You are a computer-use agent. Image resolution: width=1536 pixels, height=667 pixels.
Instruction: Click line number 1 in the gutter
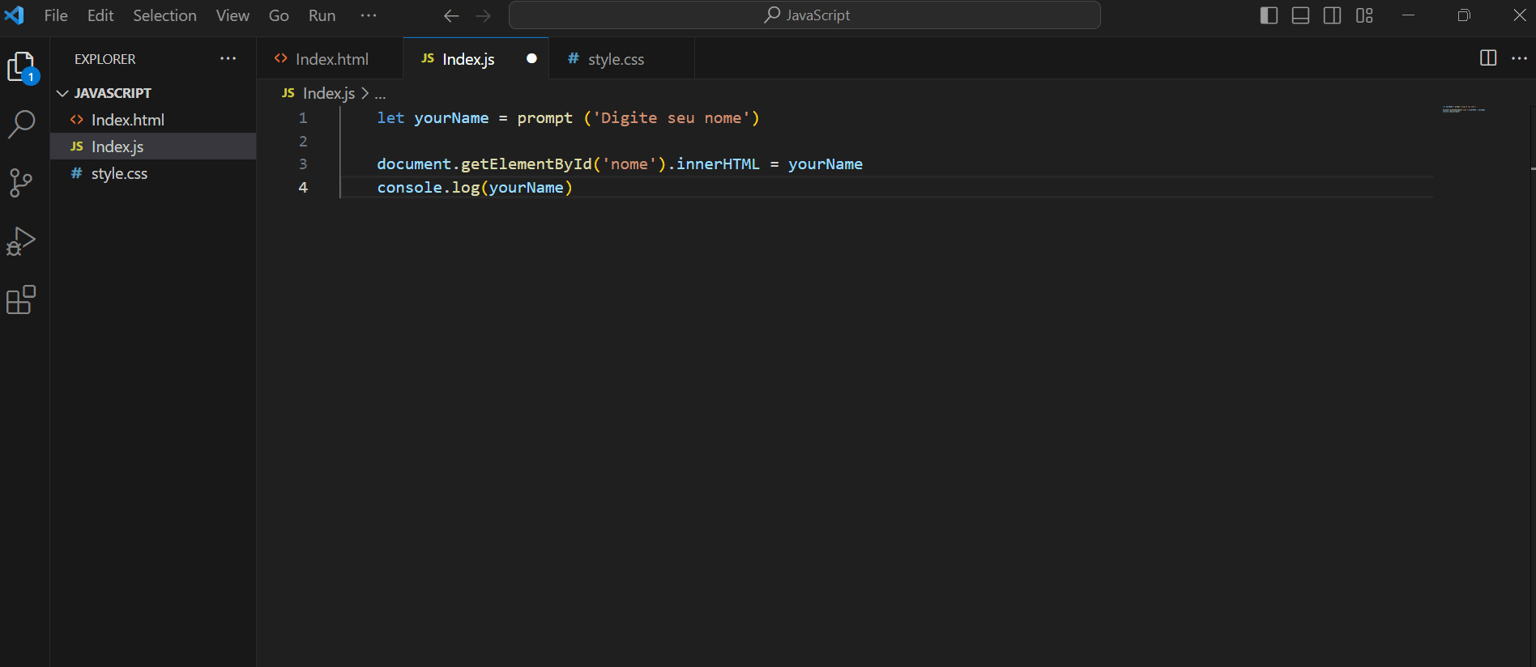point(303,118)
